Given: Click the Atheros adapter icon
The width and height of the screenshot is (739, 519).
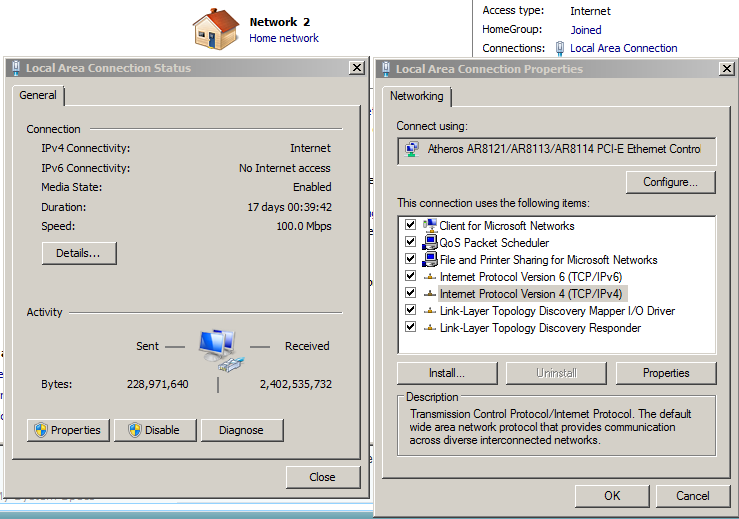Looking at the screenshot, I should tap(412, 149).
